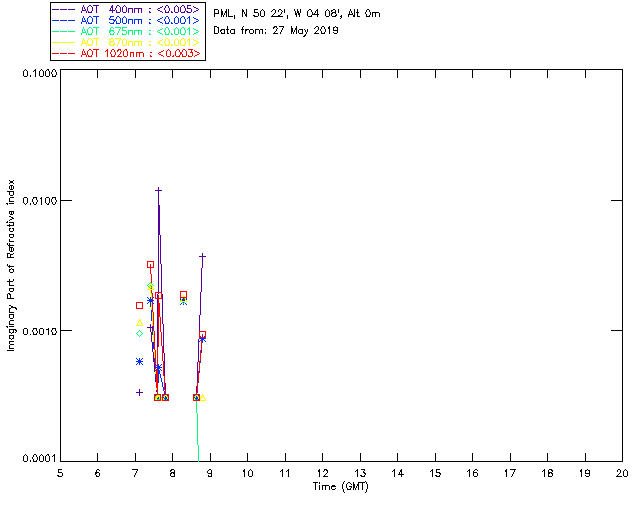Viewport: 640px width, 512px height.
Task: Click the yellow triangle marker near time 8.8
Action: pos(203,398)
